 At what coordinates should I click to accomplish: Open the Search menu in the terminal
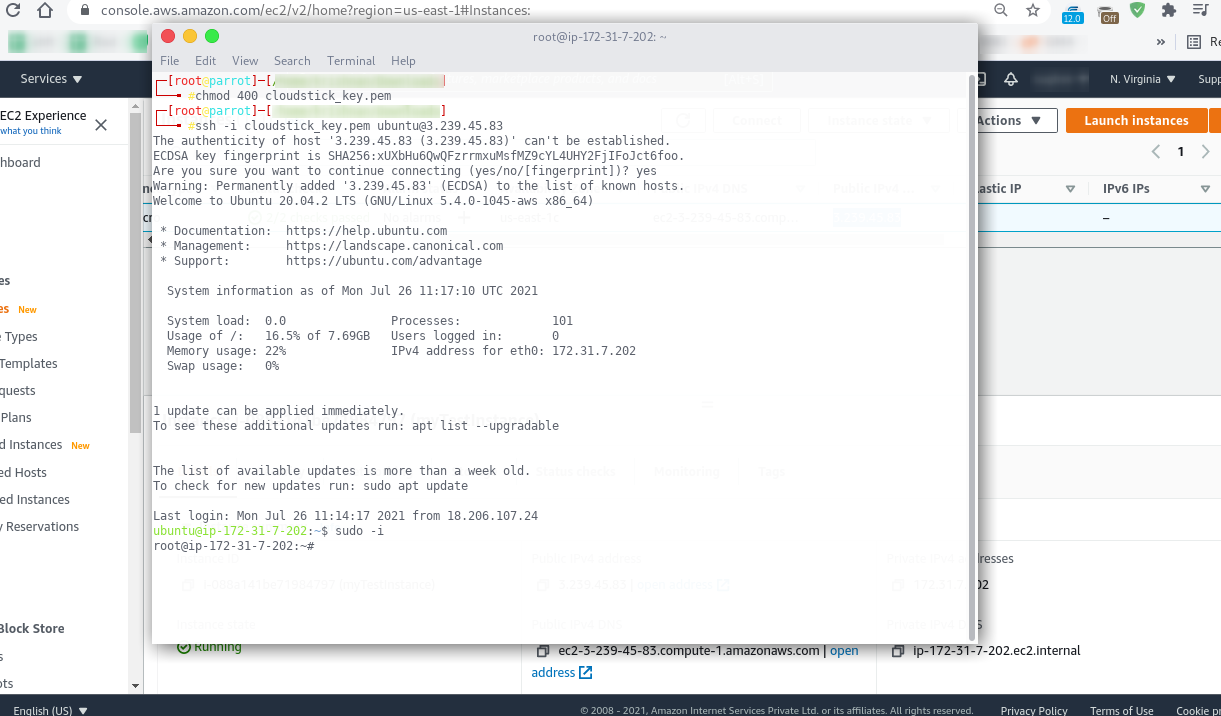tap(292, 61)
